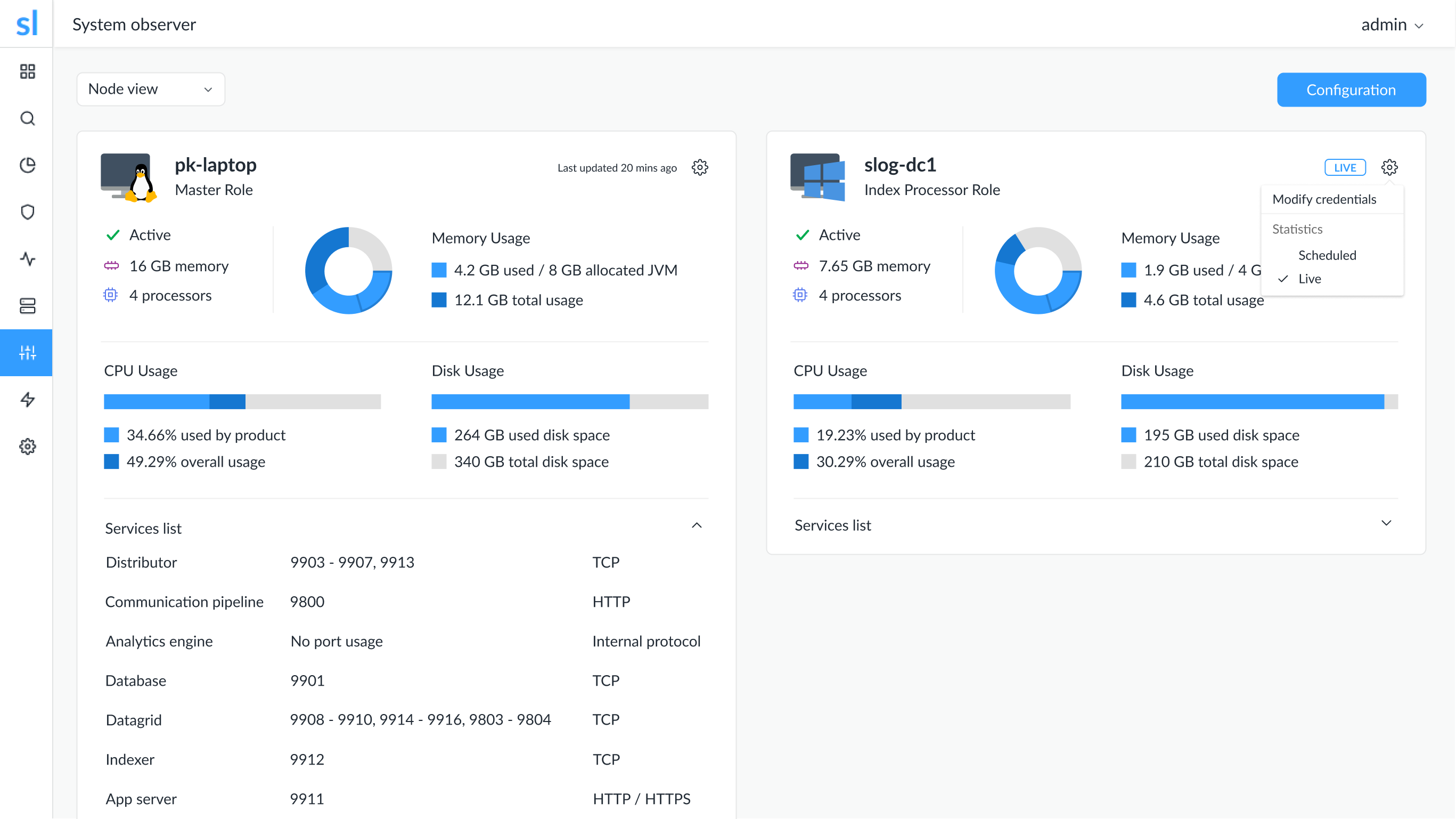Screen dimensions: 1456x819
Task: Click the shield security icon
Action: pyautogui.click(x=27, y=212)
